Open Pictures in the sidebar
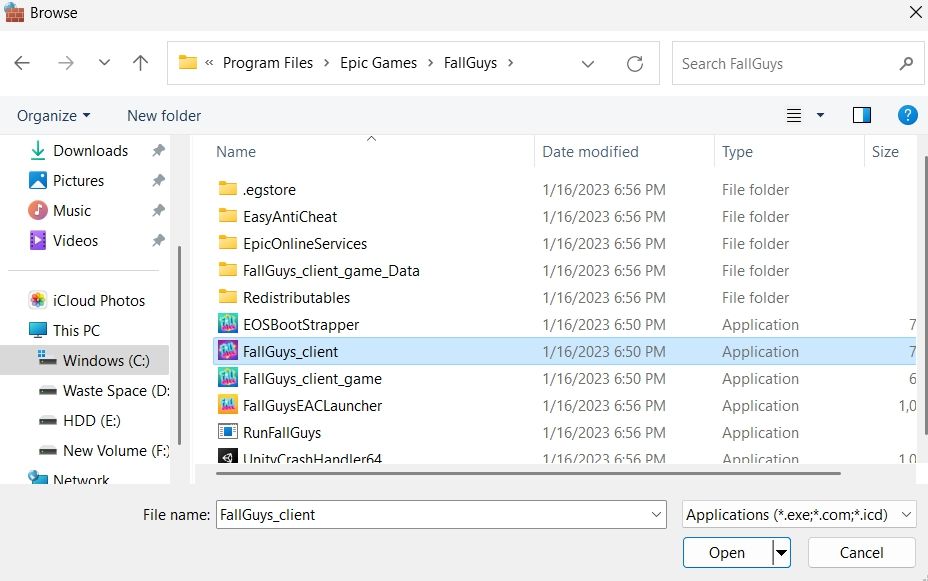928x581 pixels. pos(78,180)
